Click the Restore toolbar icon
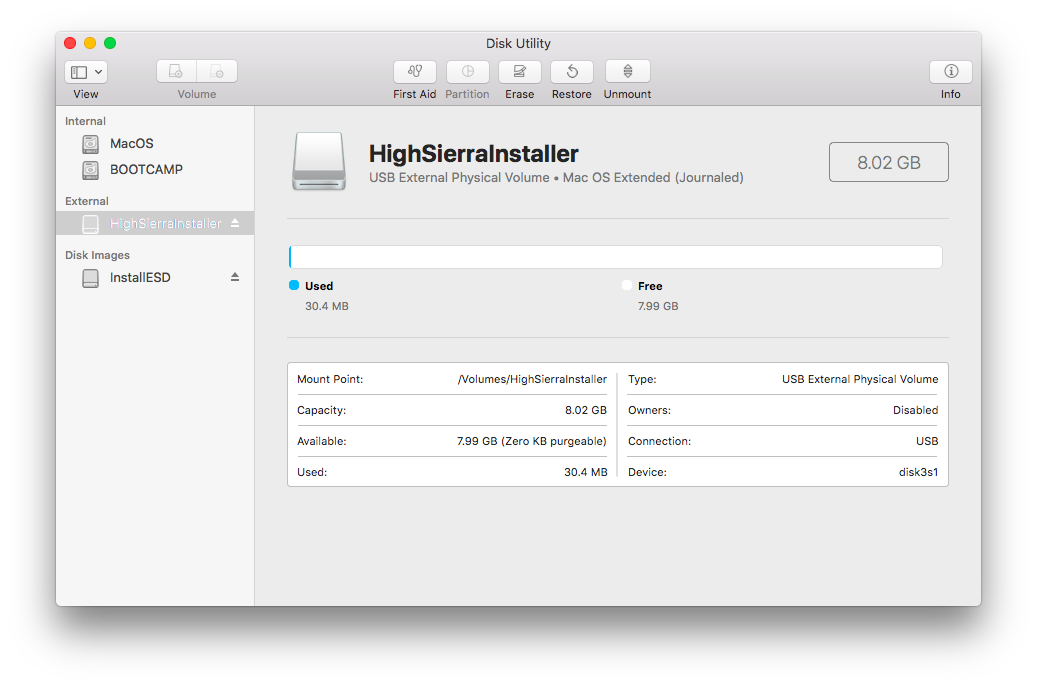This screenshot has height=686, width=1037. (x=572, y=71)
